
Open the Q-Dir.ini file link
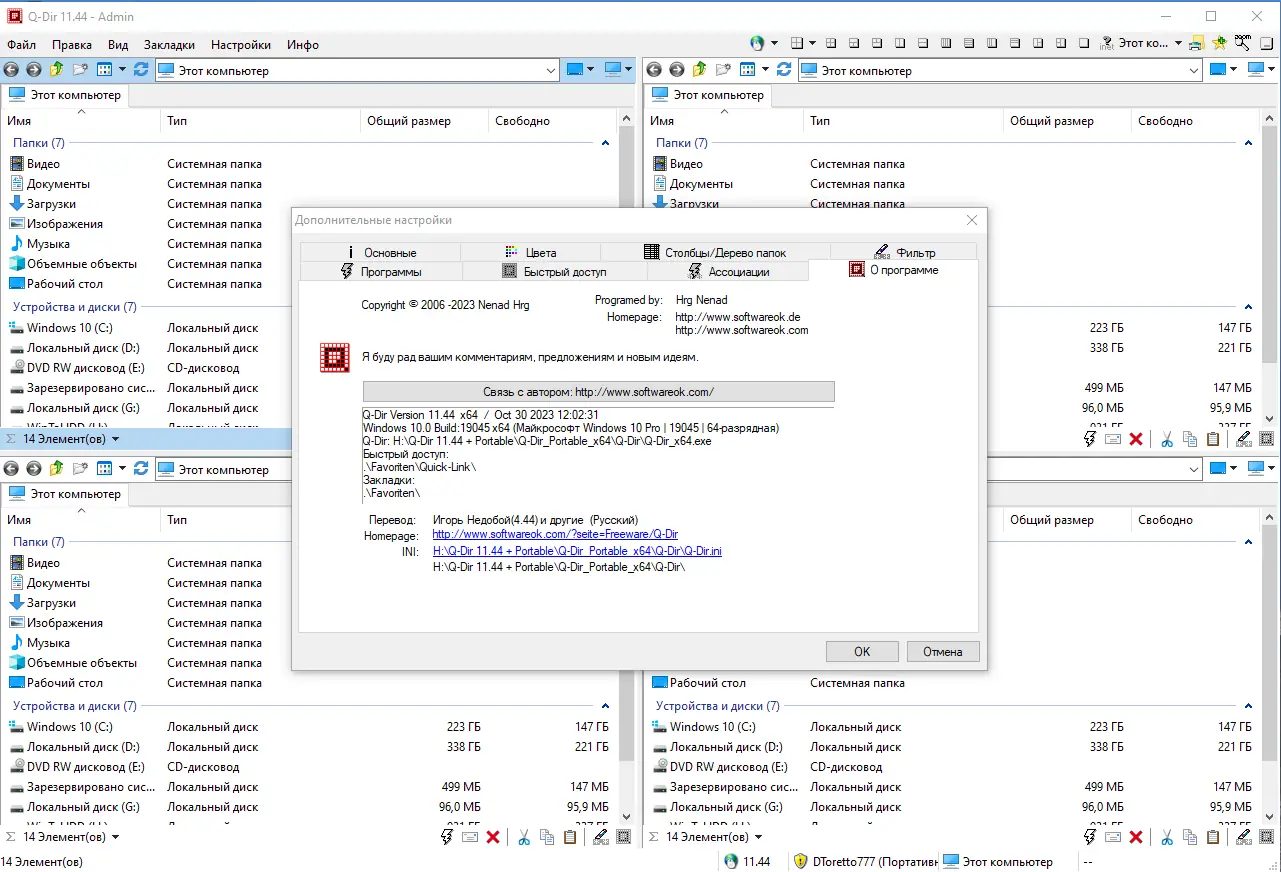point(577,551)
